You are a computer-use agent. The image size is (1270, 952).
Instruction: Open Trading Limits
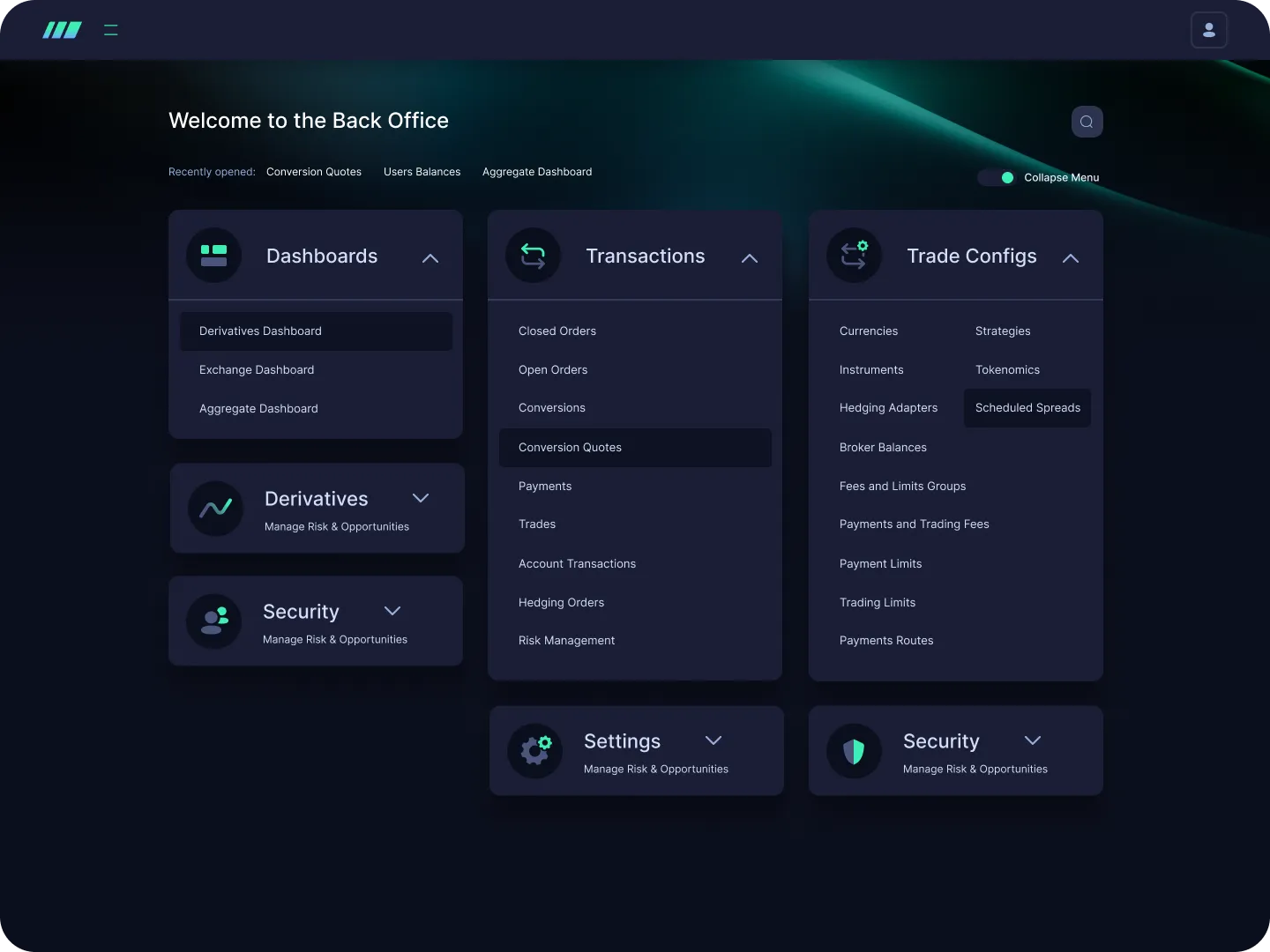[x=878, y=603]
